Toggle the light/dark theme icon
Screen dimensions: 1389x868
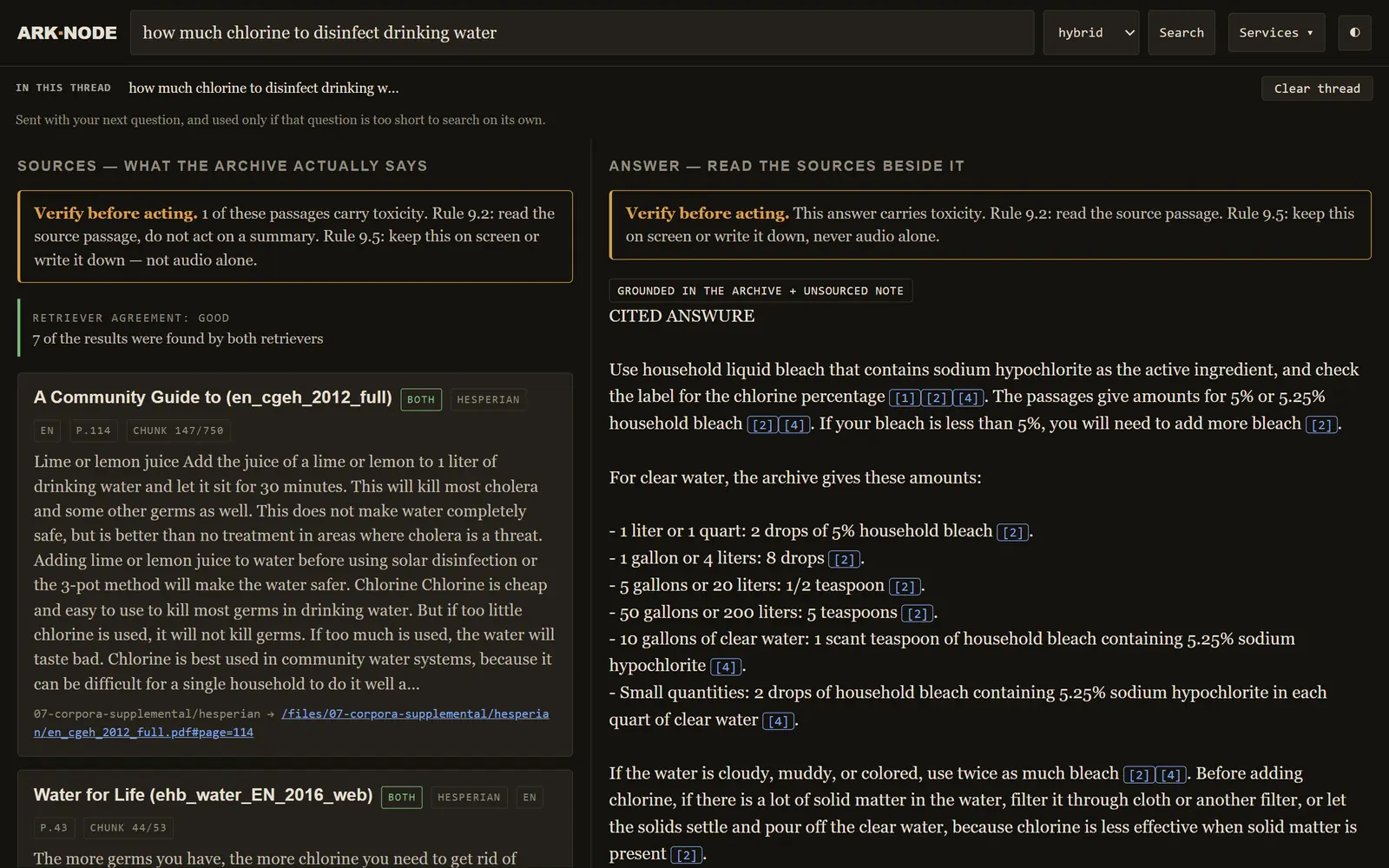1354,33
